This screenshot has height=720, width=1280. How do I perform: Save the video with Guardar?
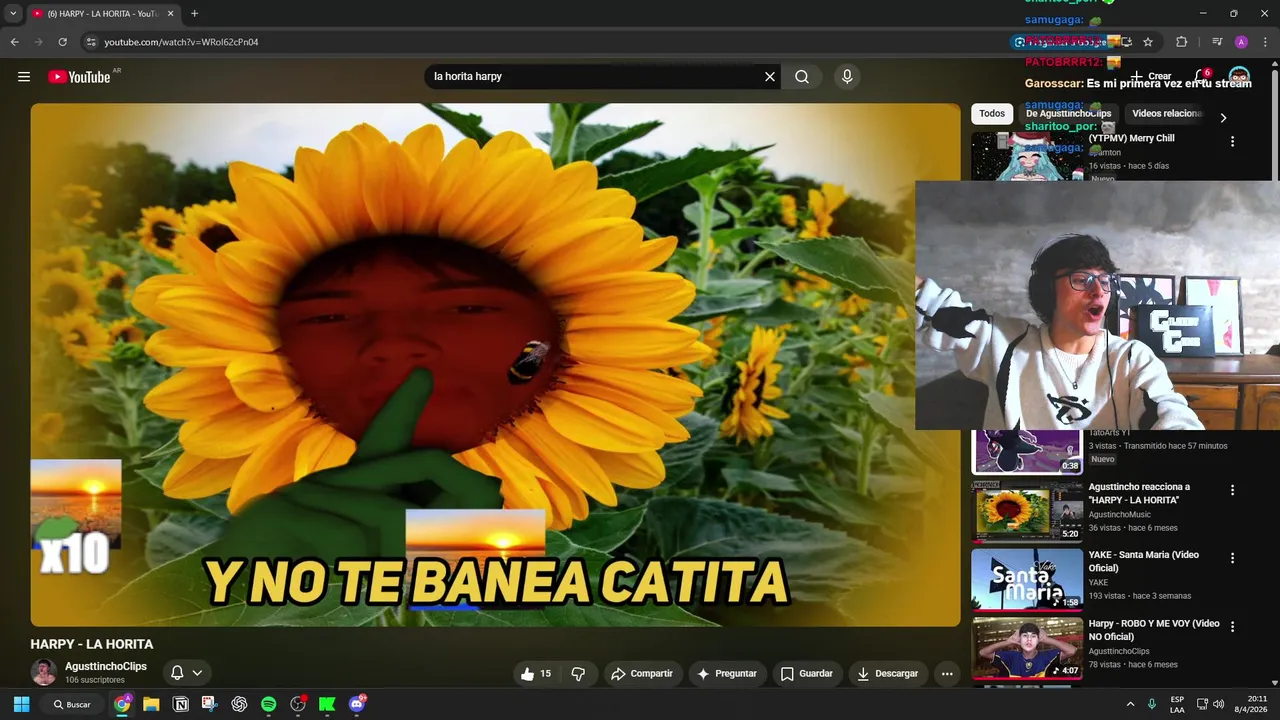pos(806,674)
